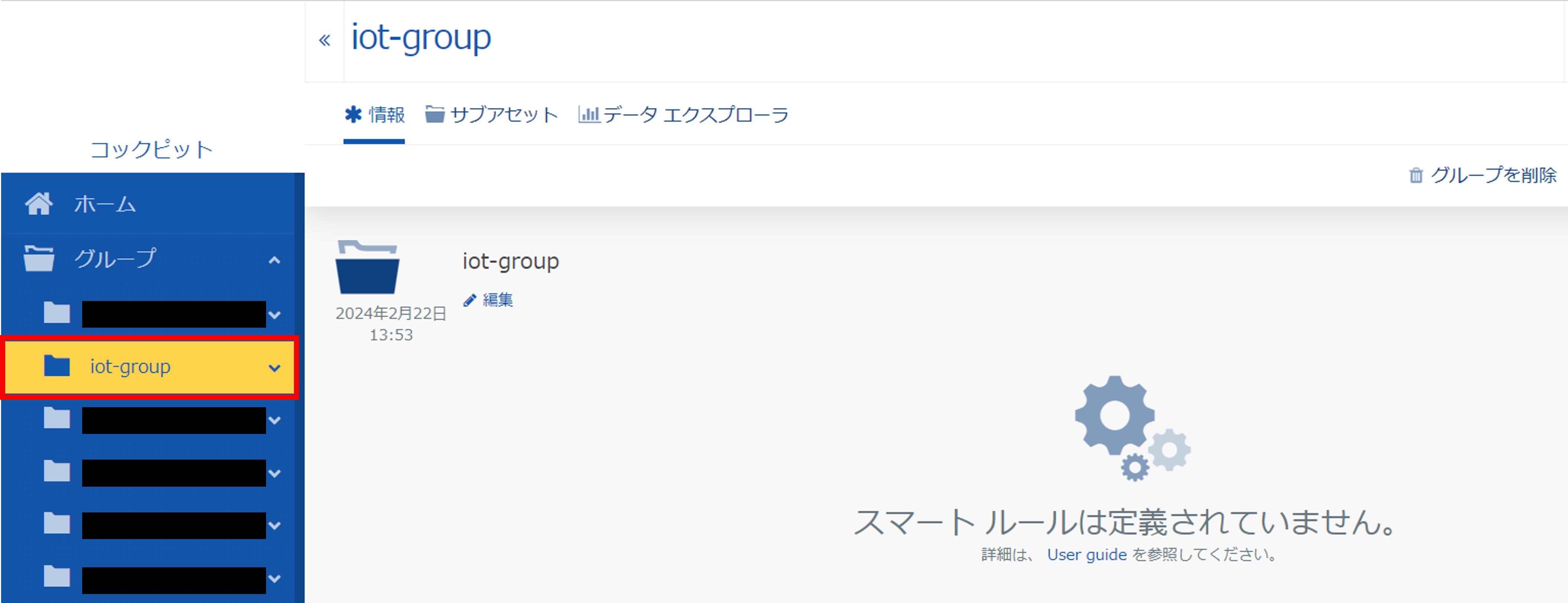Click the trash icon to delete group
Image resolution: width=1568 pixels, height=603 pixels.
pos(1416,175)
